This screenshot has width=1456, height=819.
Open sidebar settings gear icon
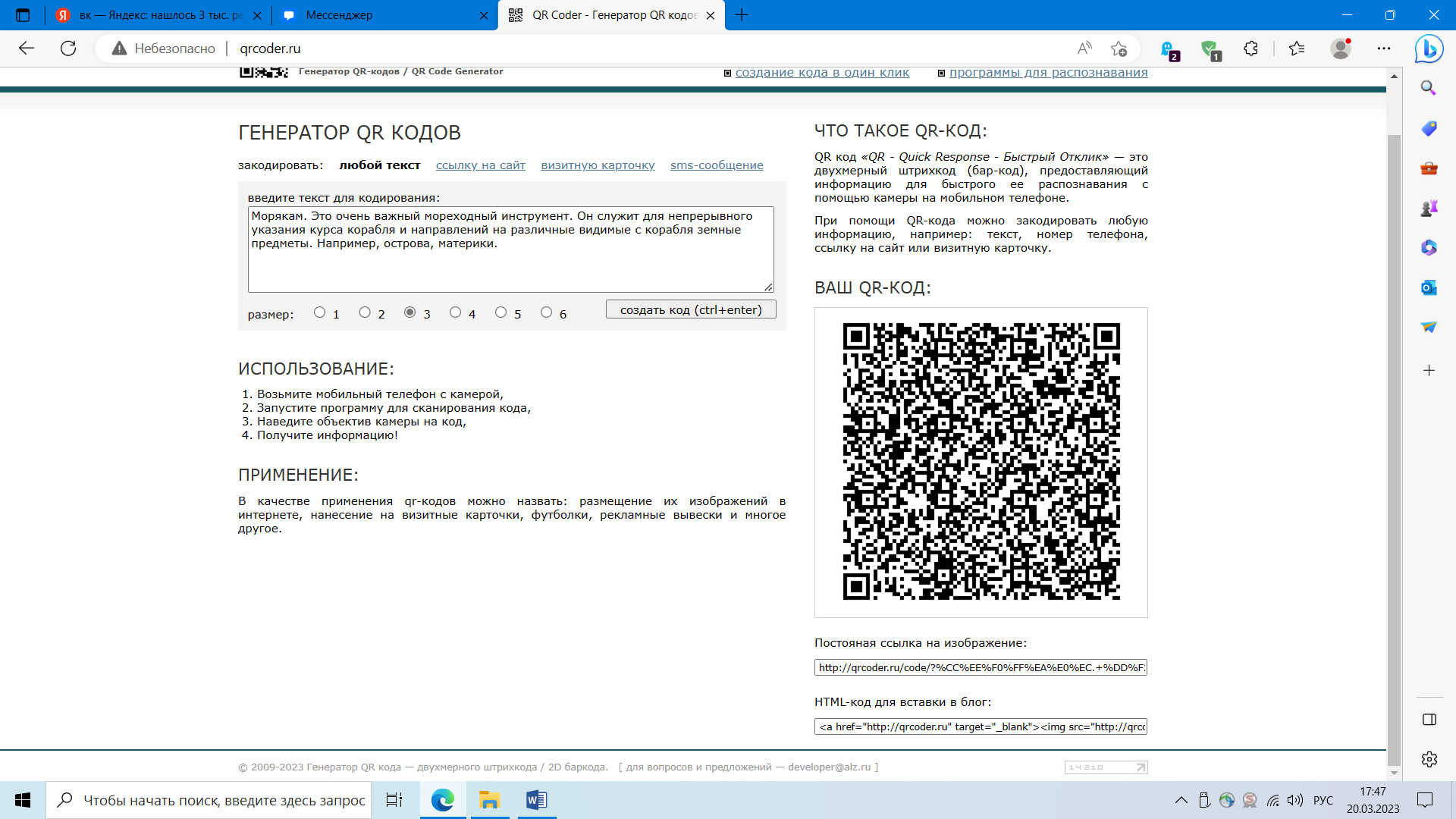(1429, 759)
